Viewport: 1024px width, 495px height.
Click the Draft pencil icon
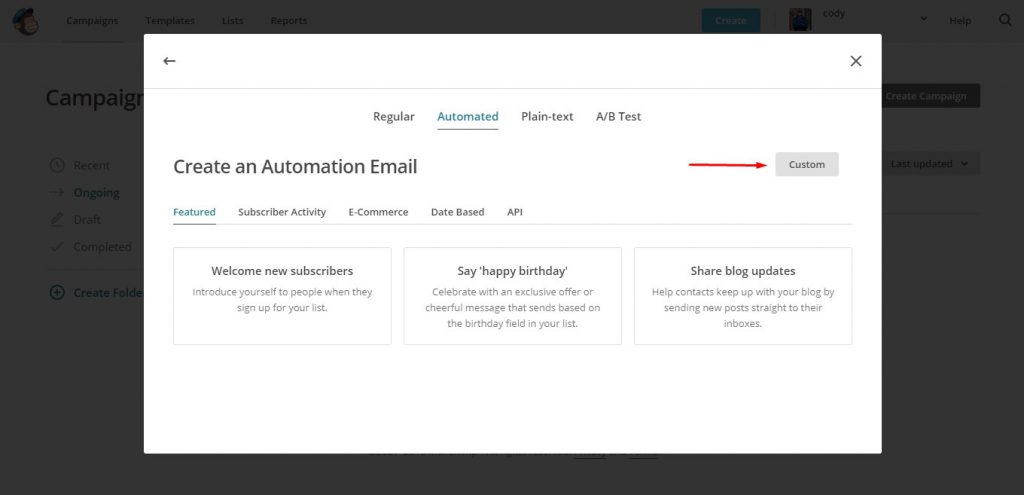(57, 219)
